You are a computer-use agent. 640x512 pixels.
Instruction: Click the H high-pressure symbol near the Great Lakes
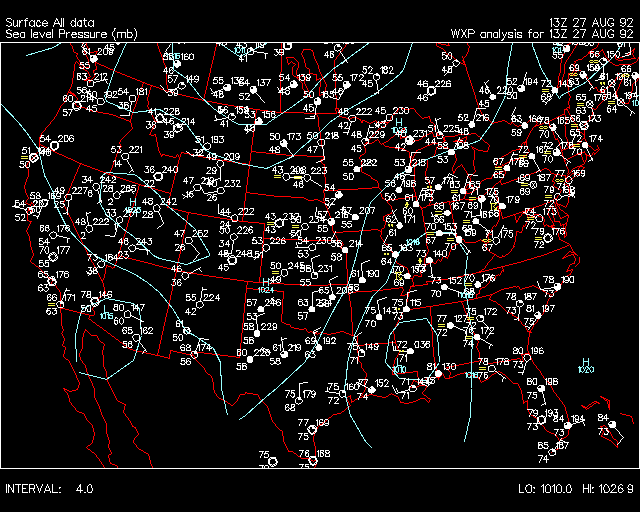click(399, 123)
